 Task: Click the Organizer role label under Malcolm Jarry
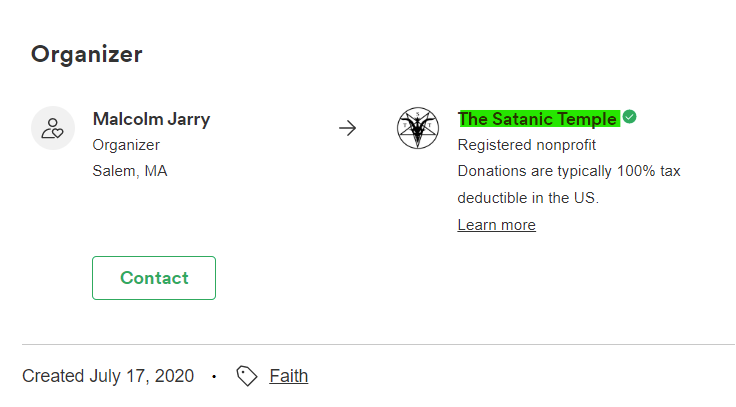126,145
